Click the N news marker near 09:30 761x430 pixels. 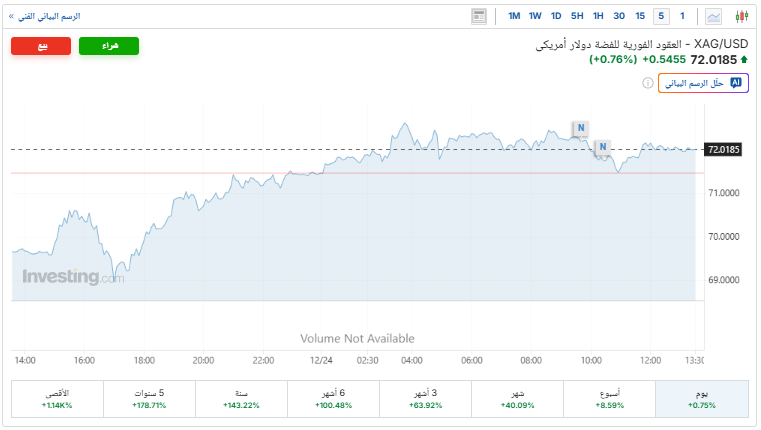[x=580, y=128]
